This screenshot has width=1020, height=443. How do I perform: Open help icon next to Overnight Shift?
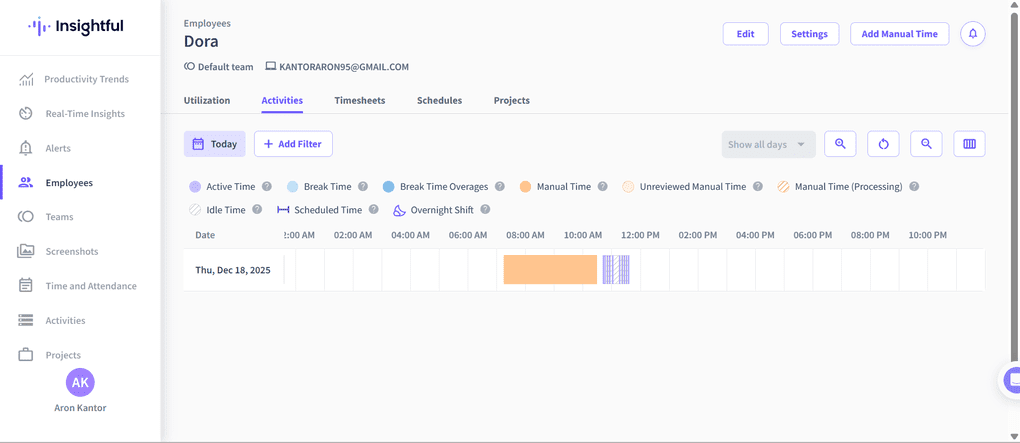click(485, 210)
